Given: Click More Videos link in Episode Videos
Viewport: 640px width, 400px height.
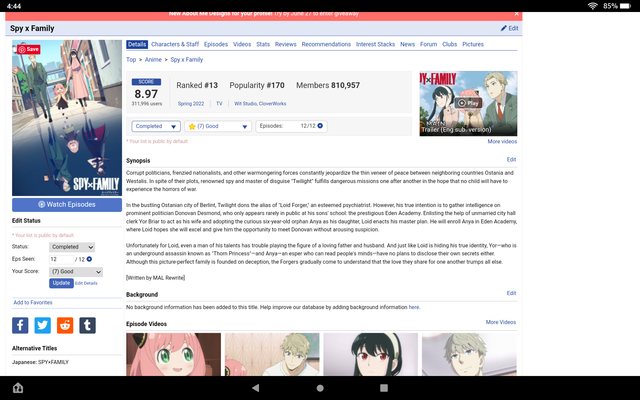Looking at the screenshot, I should click(x=501, y=322).
